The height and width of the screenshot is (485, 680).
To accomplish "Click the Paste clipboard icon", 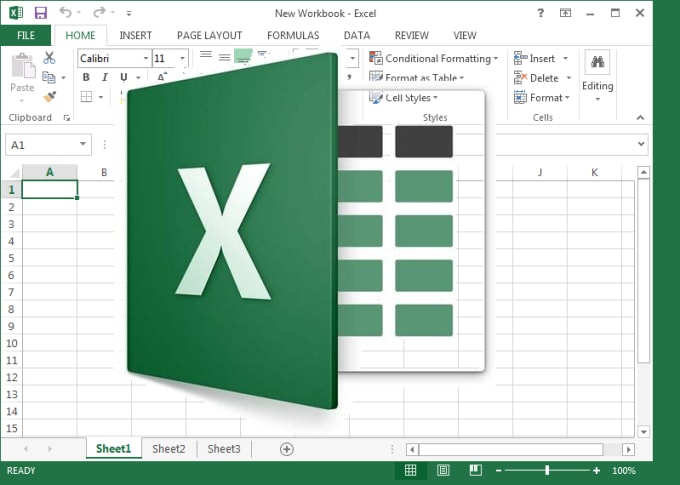I will tap(23, 66).
